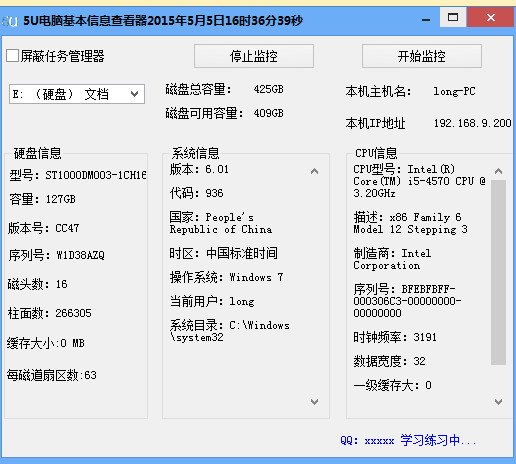Click the drive dropdown arrow
516x464 pixels.
134,94
